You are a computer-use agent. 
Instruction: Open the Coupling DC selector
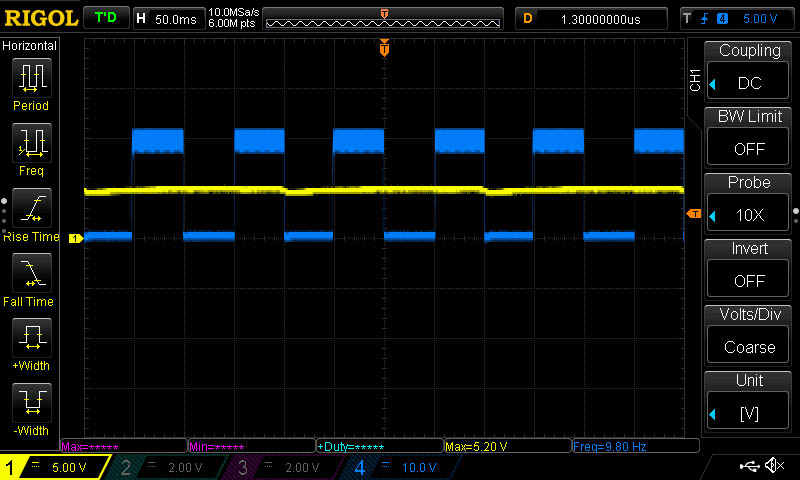tap(749, 82)
